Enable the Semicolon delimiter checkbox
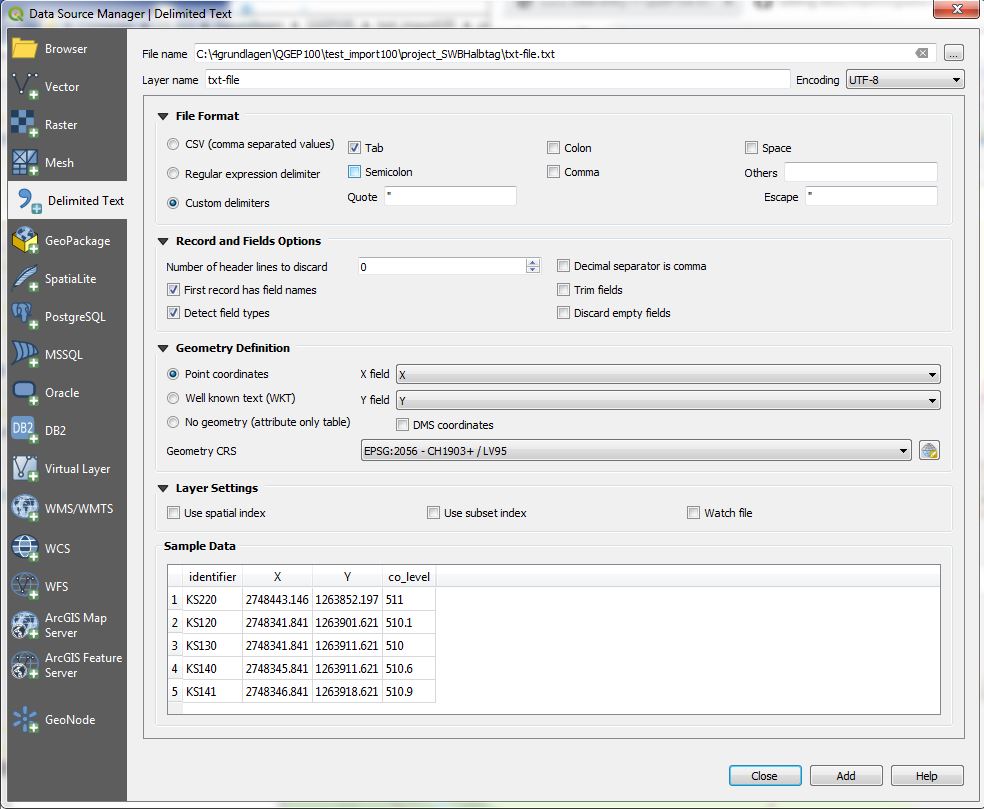The width and height of the screenshot is (984, 809). tap(355, 171)
